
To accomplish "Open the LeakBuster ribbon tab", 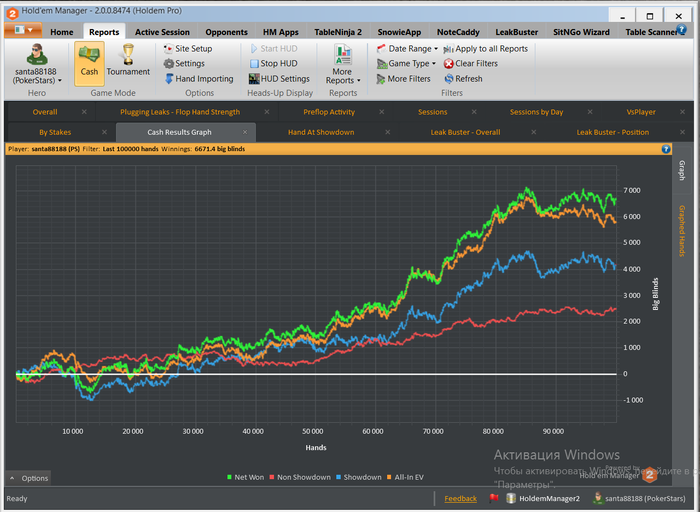I will (x=517, y=32).
